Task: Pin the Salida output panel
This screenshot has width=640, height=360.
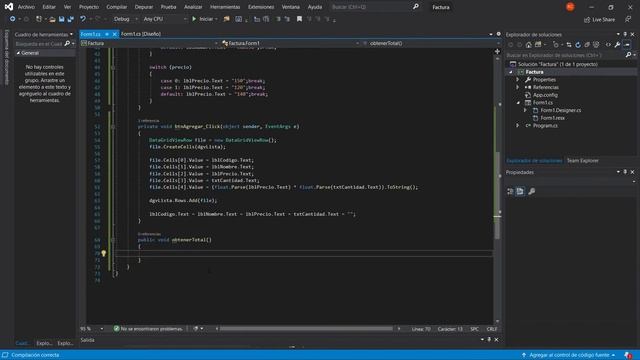Action: [x=489, y=339]
